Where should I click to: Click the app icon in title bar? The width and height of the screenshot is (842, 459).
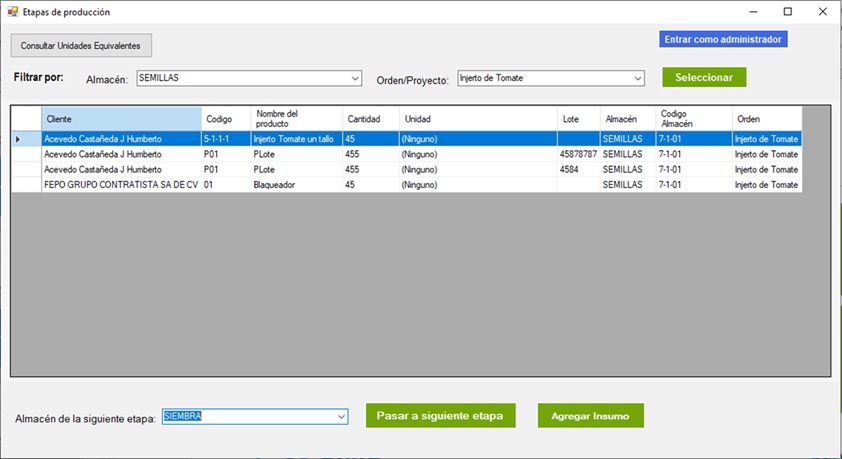[12, 12]
